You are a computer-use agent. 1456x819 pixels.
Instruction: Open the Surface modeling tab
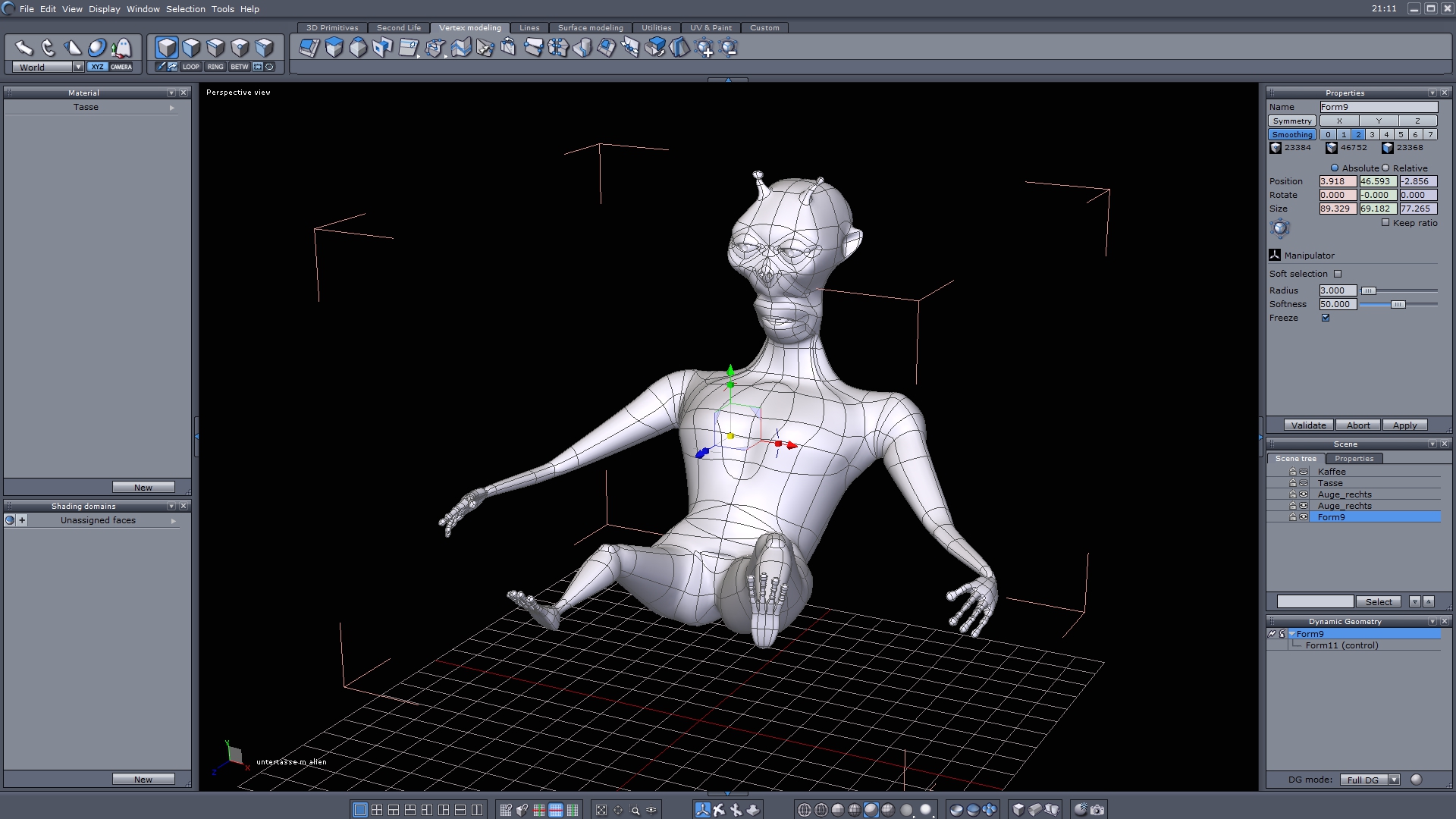pos(590,27)
